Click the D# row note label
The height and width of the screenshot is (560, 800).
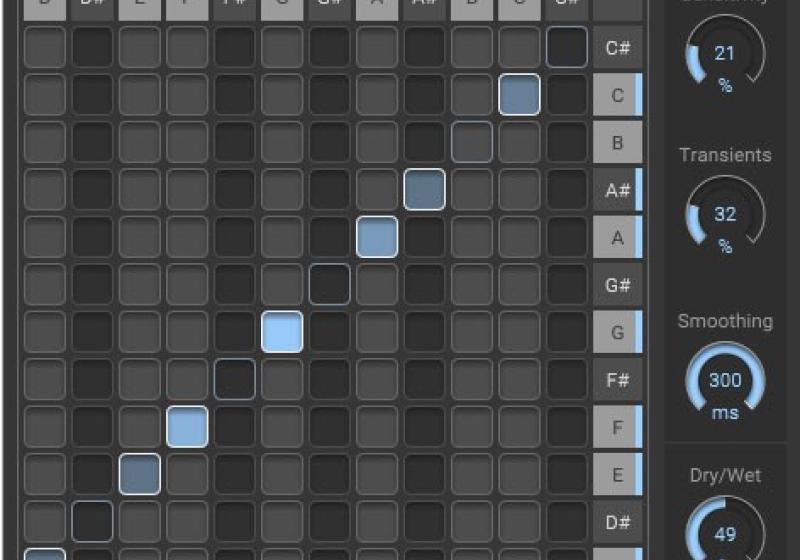tap(618, 522)
